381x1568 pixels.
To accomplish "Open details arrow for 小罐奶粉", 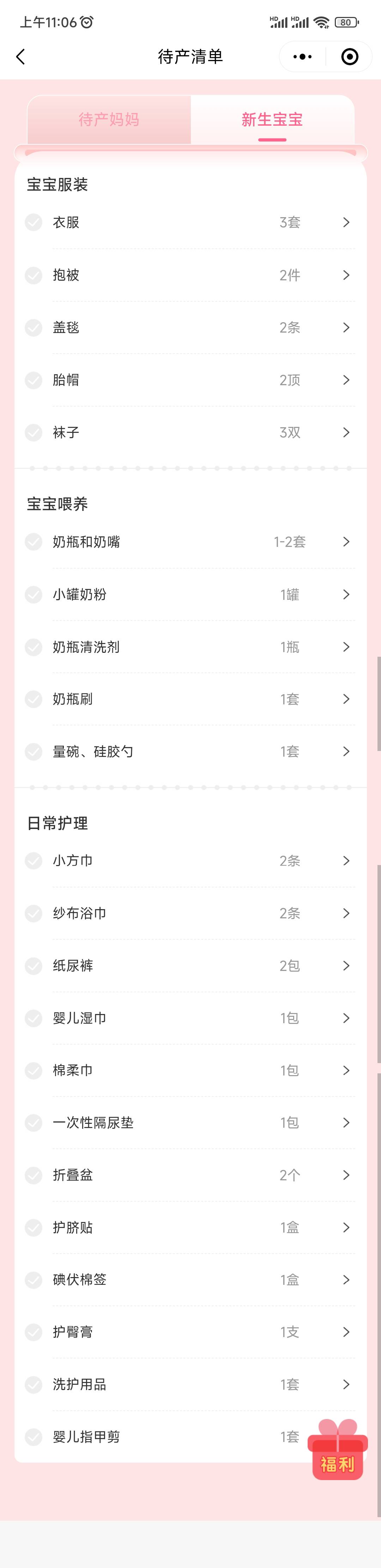I will click(346, 595).
